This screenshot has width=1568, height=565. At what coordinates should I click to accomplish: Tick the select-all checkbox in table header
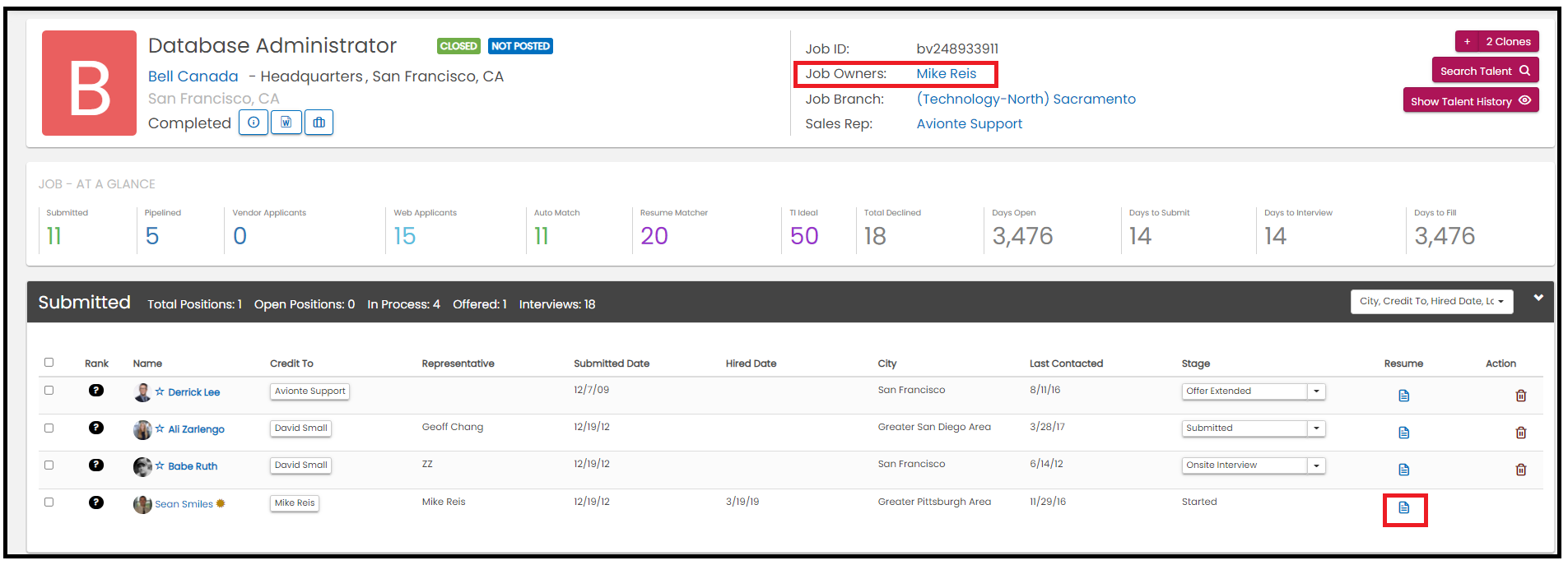(49, 363)
